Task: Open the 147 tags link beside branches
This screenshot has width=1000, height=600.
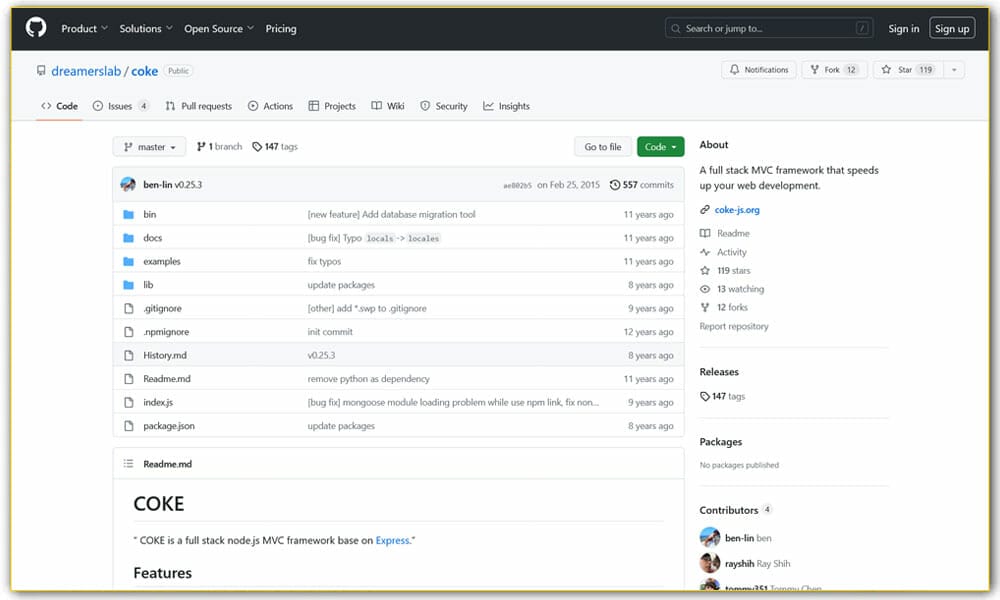Action: (275, 147)
